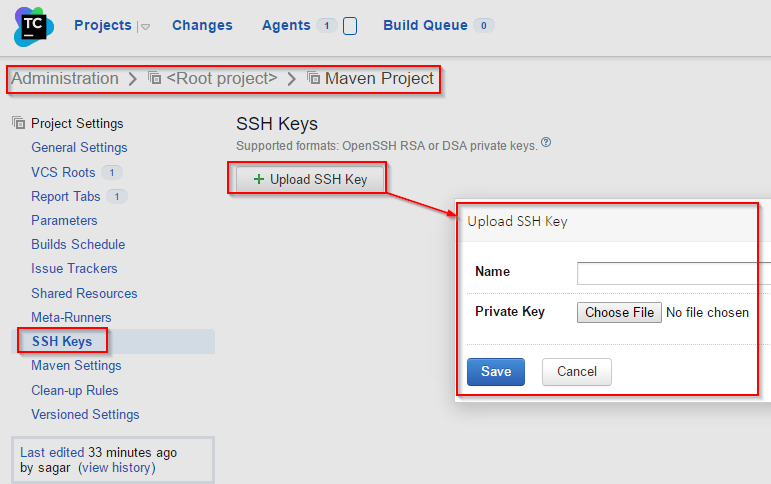Image resolution: width=771 pixels, height=484 pixels.
Task: Open Builds Schedule
Action: 78,244
